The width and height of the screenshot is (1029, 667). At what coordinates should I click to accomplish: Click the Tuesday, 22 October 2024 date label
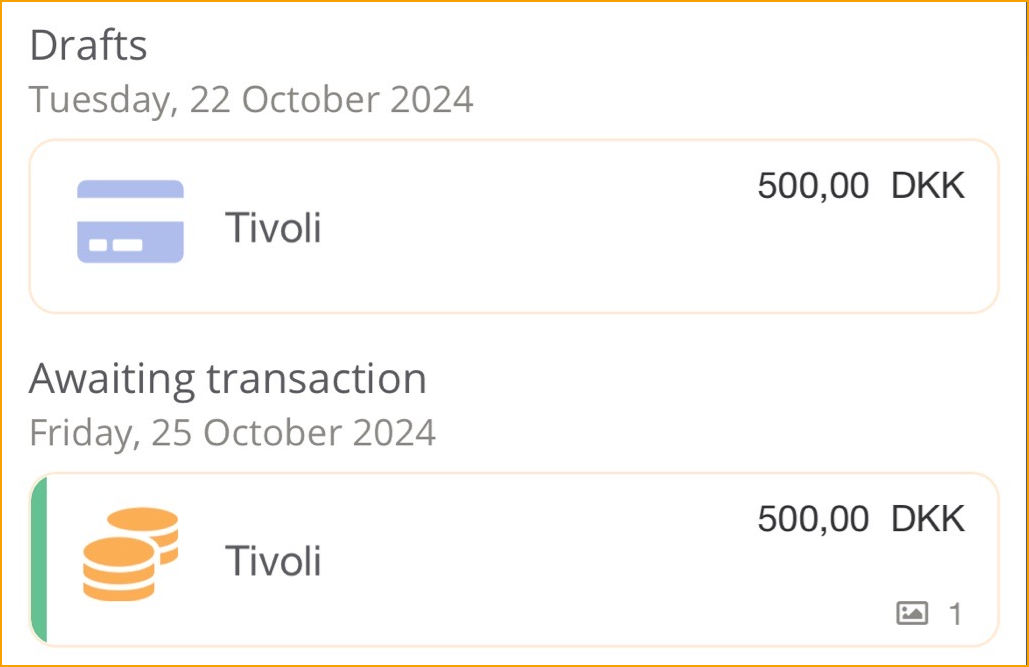pyautogui.click(x=251, y=100)
